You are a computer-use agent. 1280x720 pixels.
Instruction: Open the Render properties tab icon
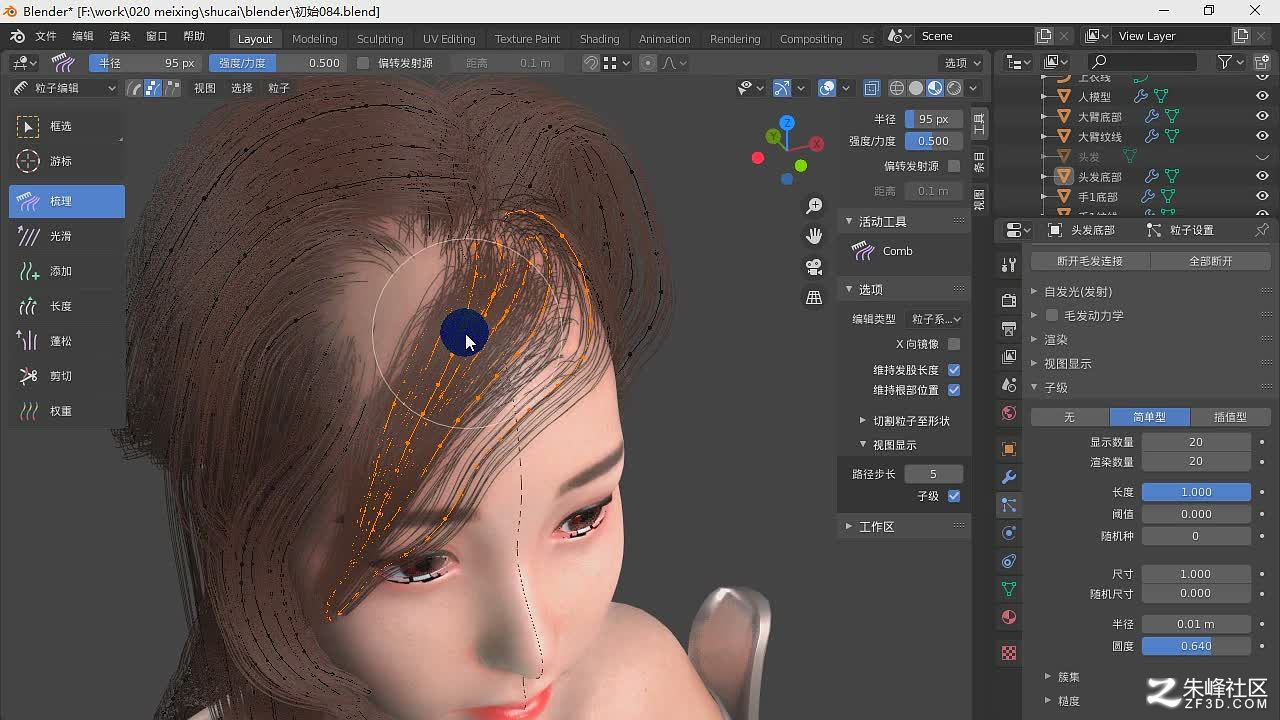click(1009, 301)
